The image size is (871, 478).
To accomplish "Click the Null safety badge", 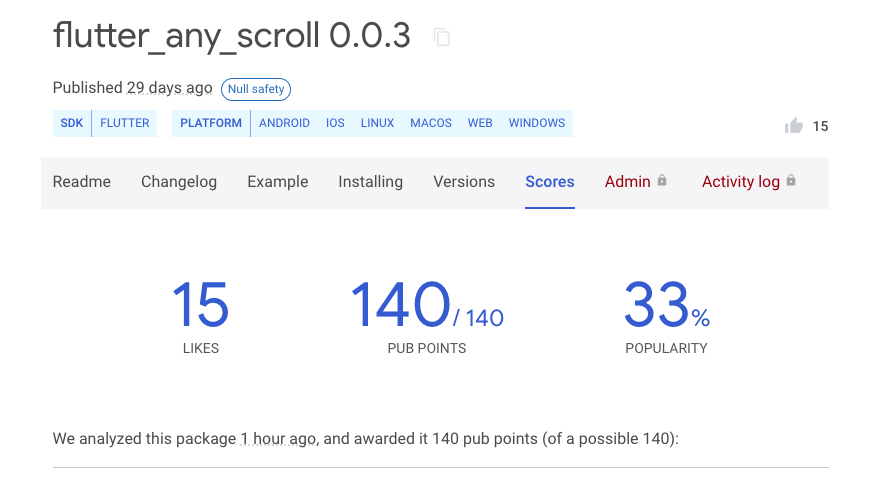I will pos(256,89).
